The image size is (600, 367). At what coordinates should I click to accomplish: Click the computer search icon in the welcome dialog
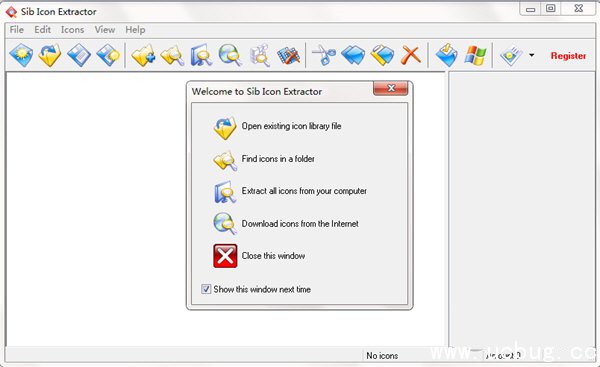coord(225,192)
